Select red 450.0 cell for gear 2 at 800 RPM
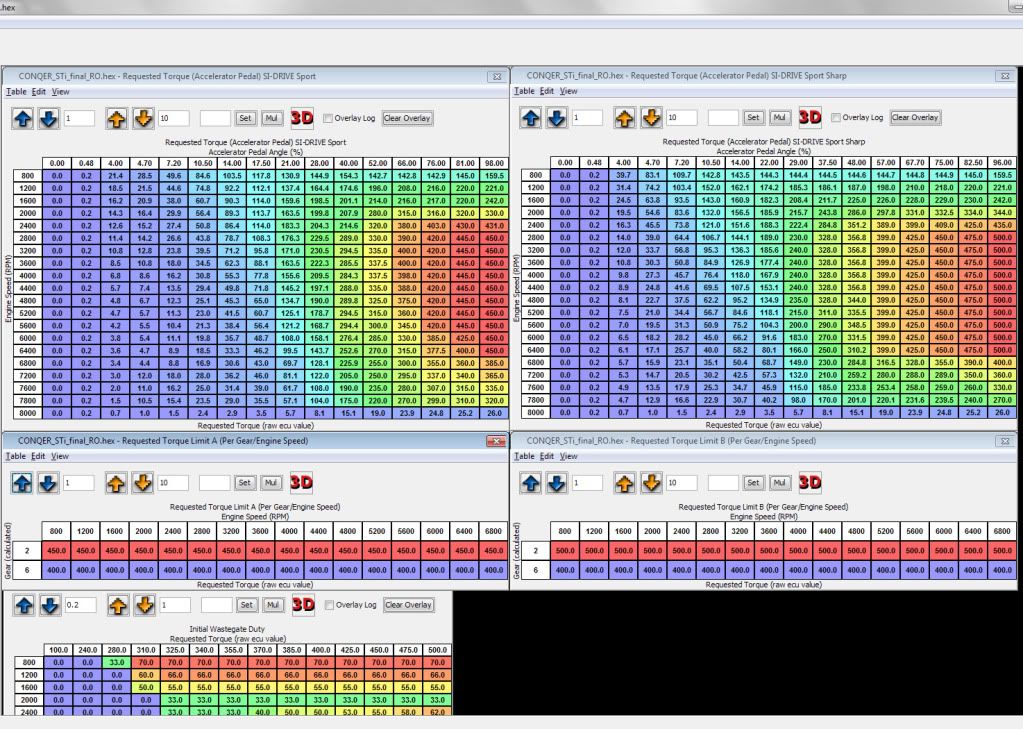1023x729 pixels. [x=58, y=549]
